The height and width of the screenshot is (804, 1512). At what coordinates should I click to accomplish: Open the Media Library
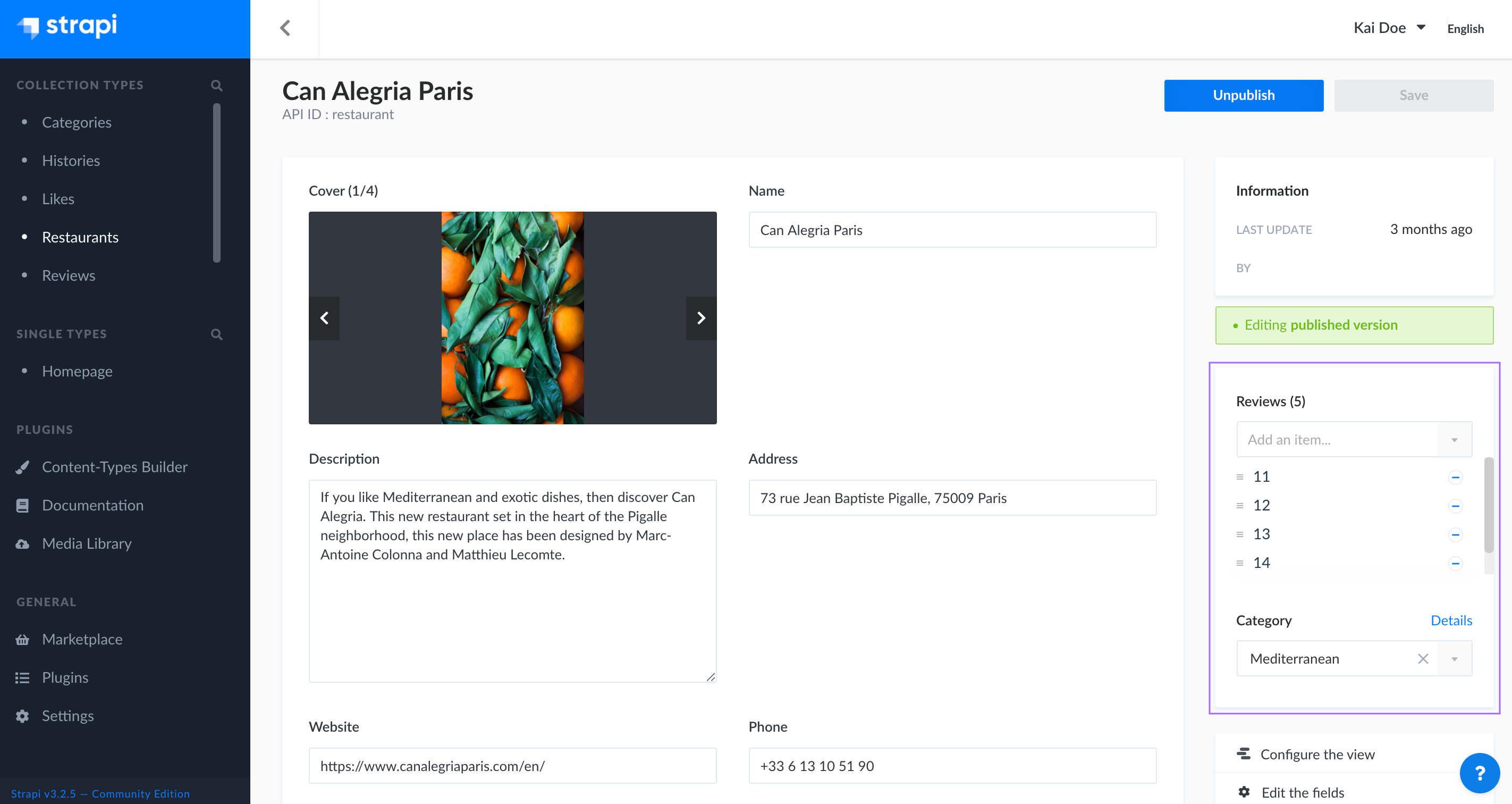pos(86,543)
